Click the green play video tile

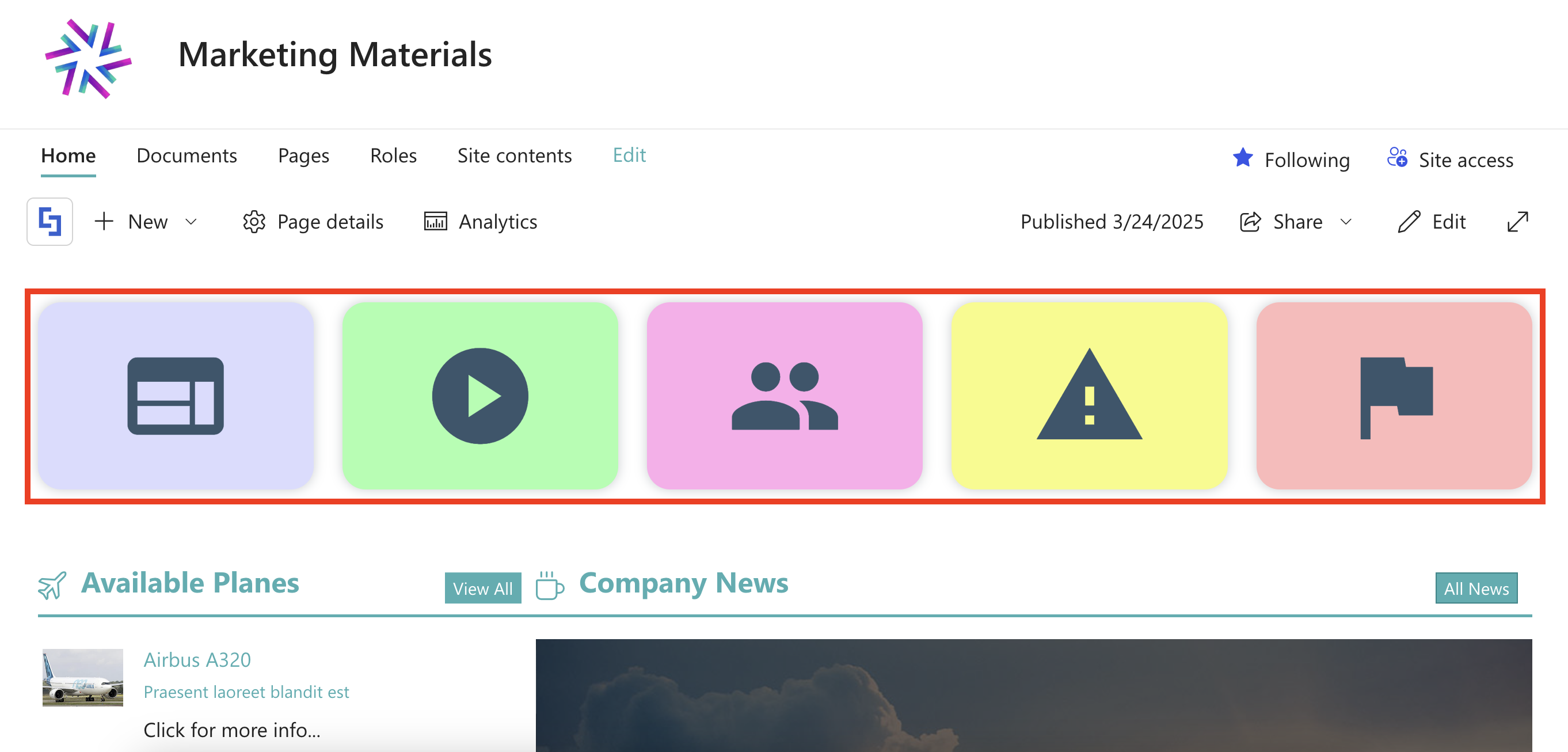(479, 396)
